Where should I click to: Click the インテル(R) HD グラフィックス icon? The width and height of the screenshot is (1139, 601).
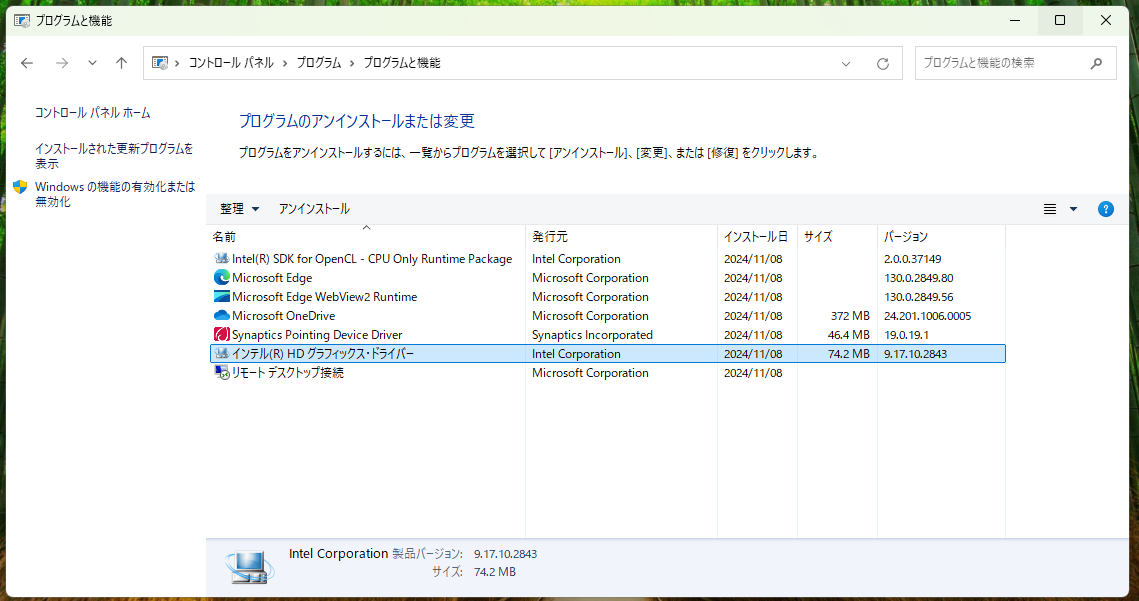click(x=222, y=353)
